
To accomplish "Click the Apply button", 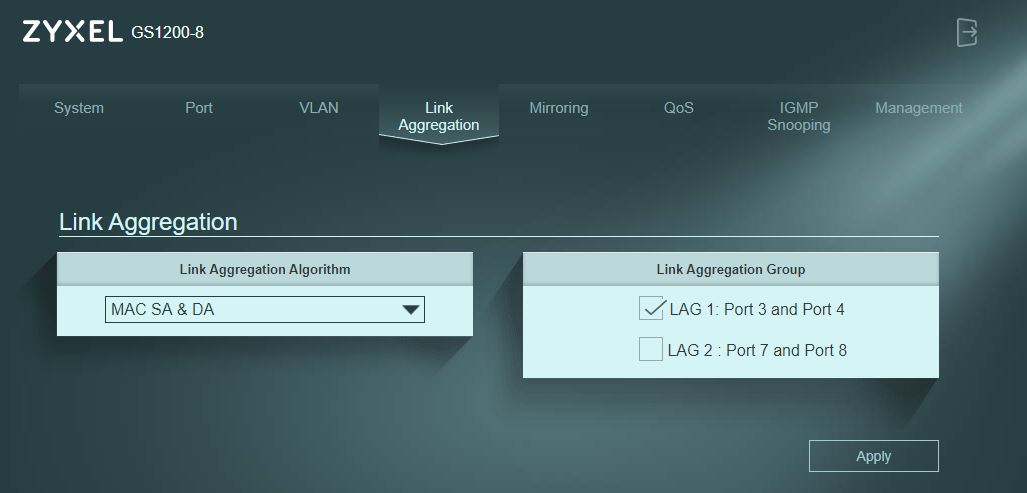I will tap(874, 456).
